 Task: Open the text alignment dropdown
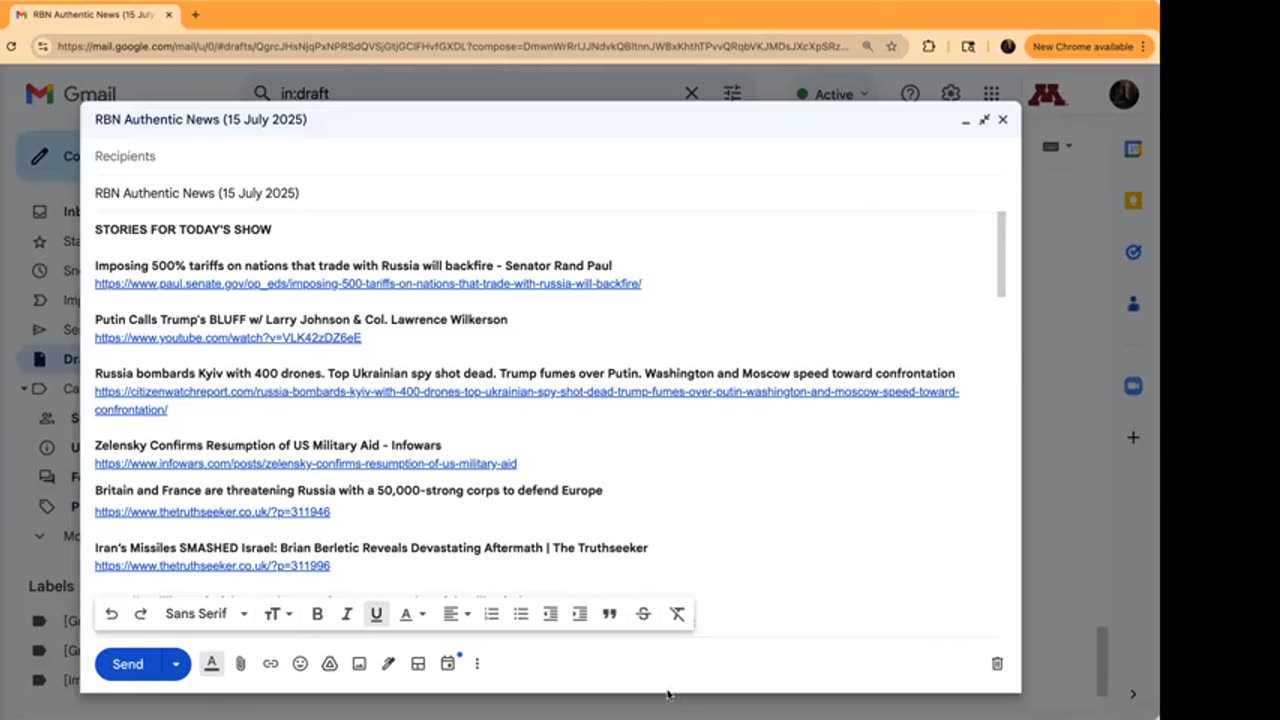[457, 614]
